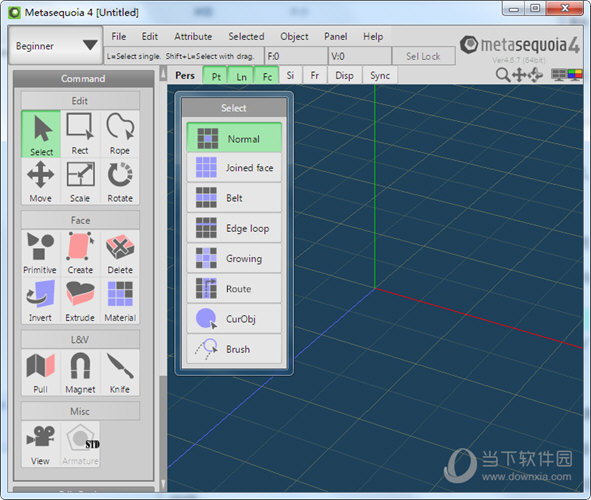Choose the Create face tool
The image size is (591, 500).
click(x=80, y=253)
